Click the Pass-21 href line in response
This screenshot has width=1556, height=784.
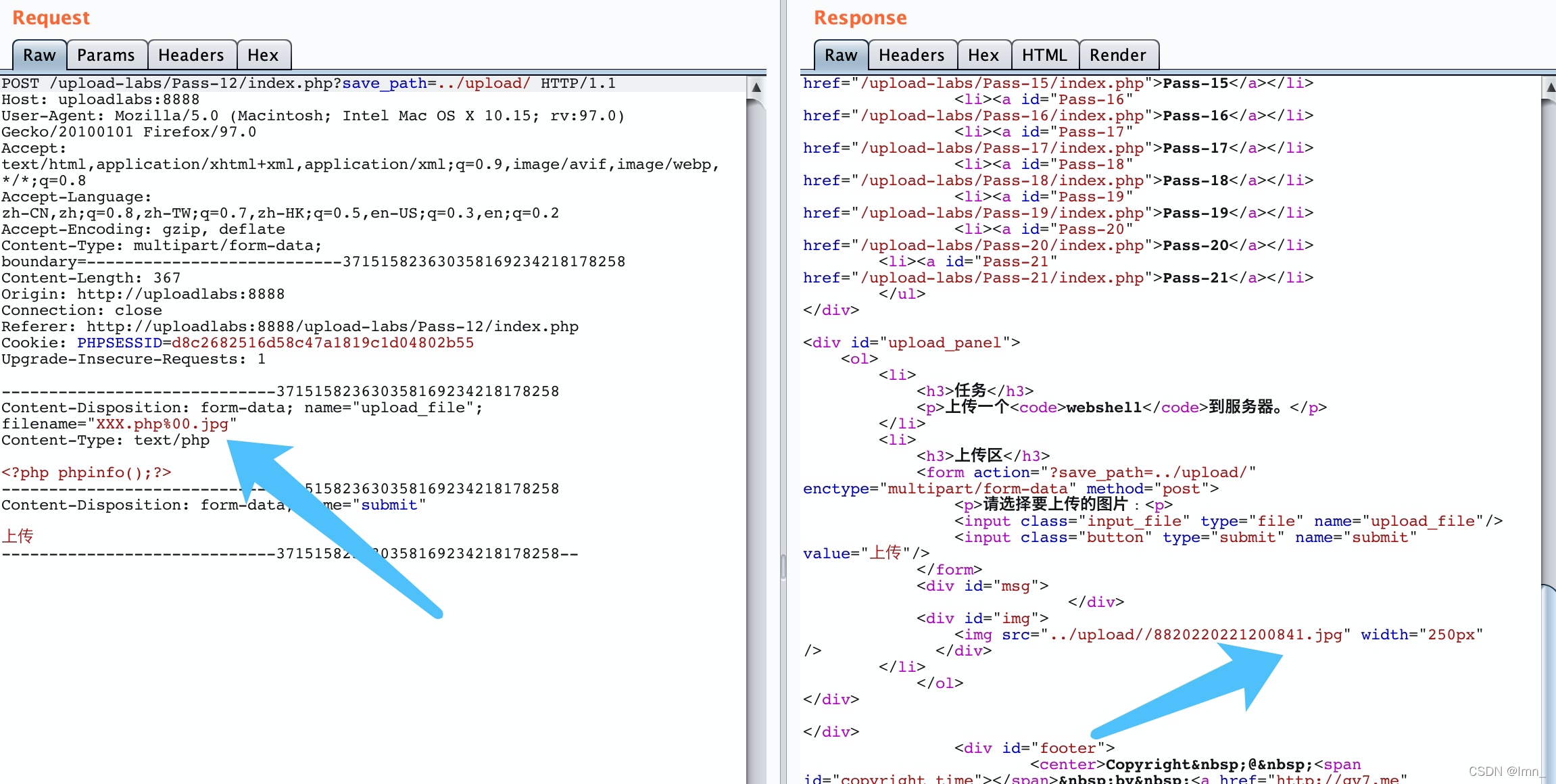click(1058, 278)
